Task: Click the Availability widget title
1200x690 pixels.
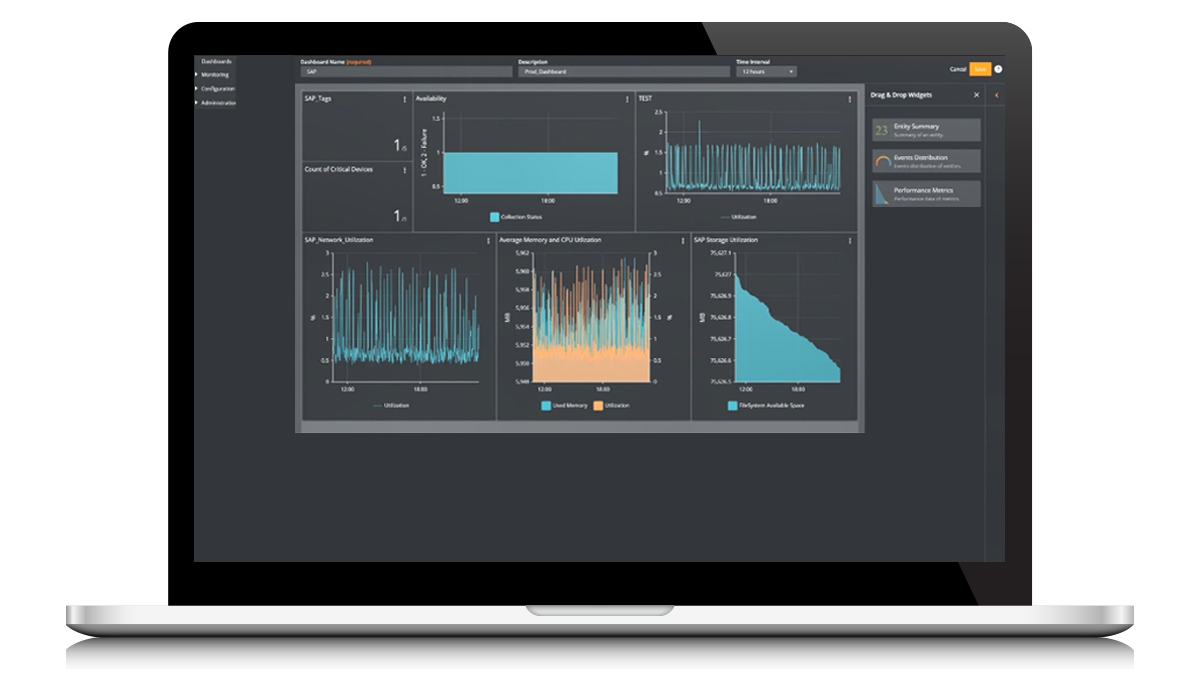Action: pos(431,99)
